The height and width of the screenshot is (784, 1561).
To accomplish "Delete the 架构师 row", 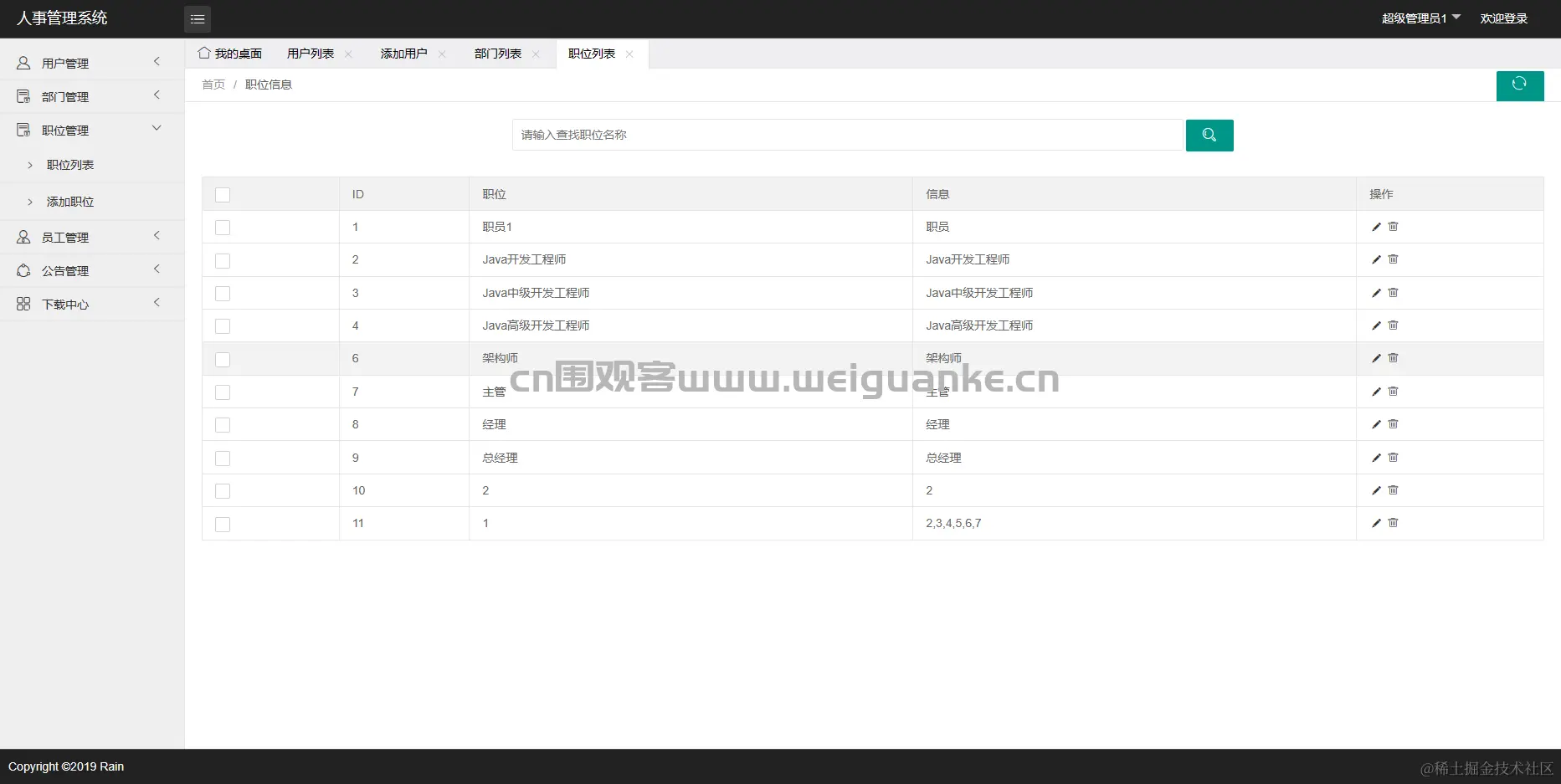I will click(1394, 358).
